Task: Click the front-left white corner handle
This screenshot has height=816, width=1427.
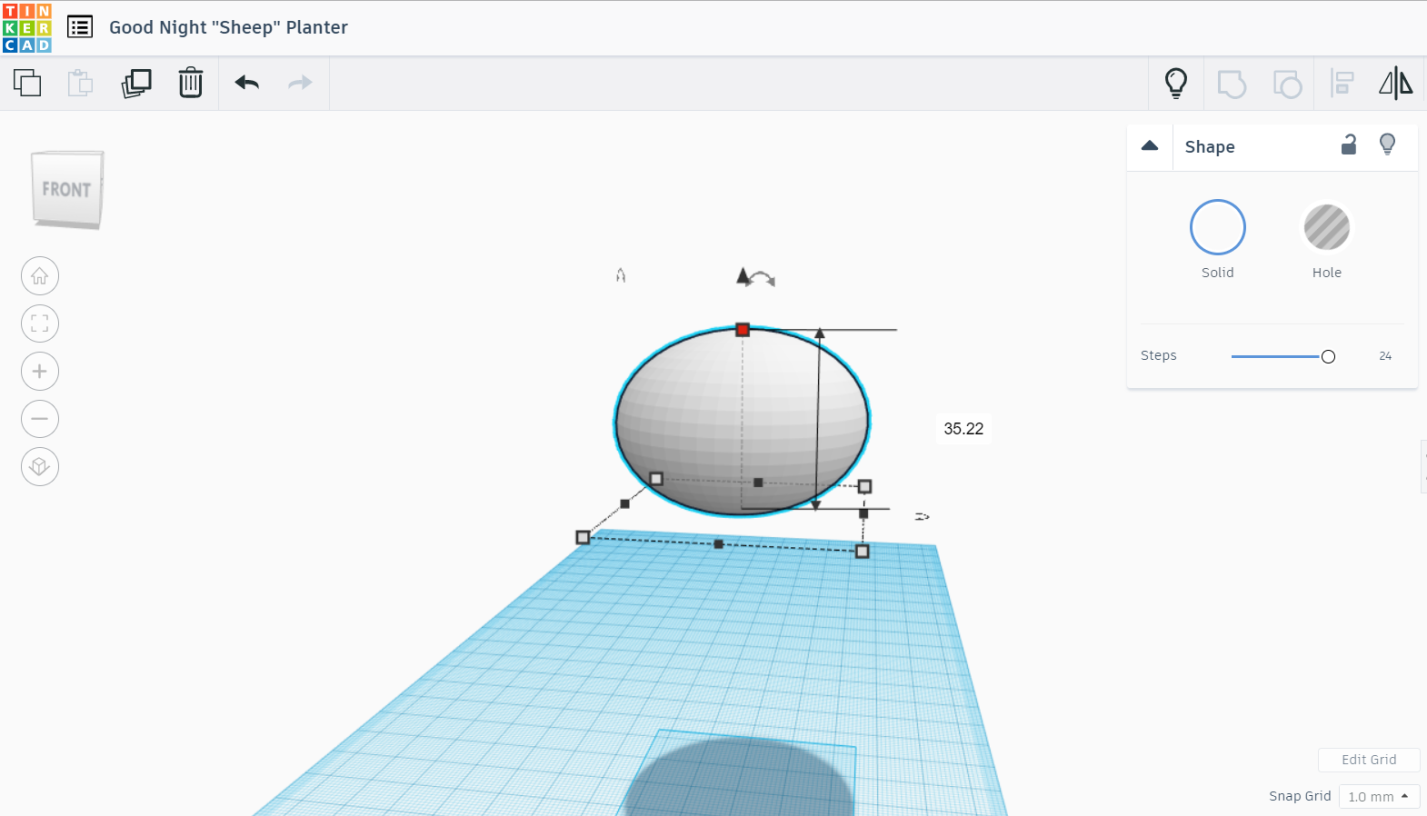Action: pyautogui.click(x=583, y=537)
